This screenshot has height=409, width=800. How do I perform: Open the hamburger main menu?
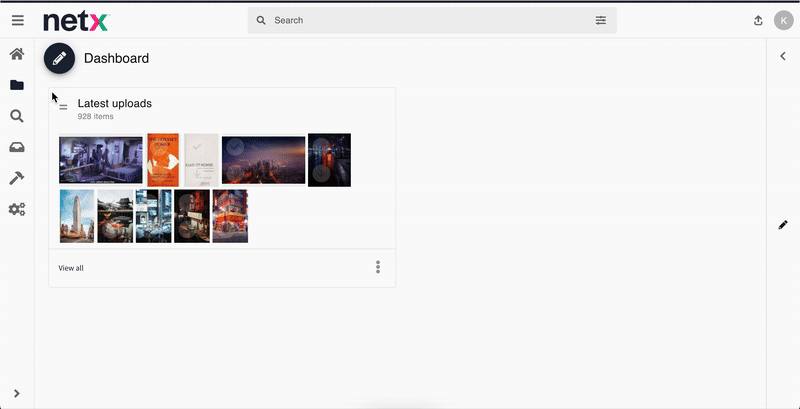(17, 20)
